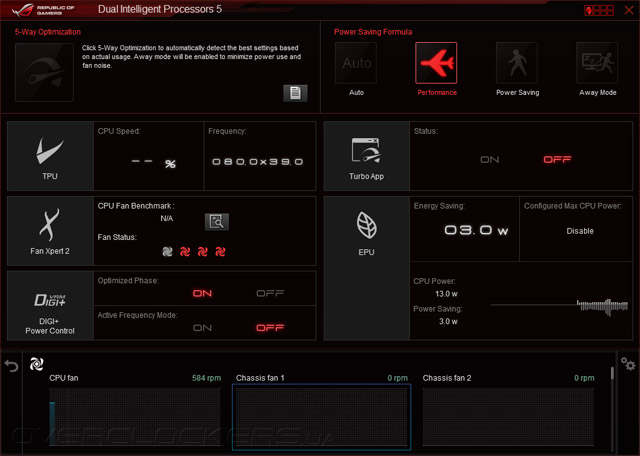Select the Chassis fan 1 graph
640x456 pixels.
tap(322, 417)
